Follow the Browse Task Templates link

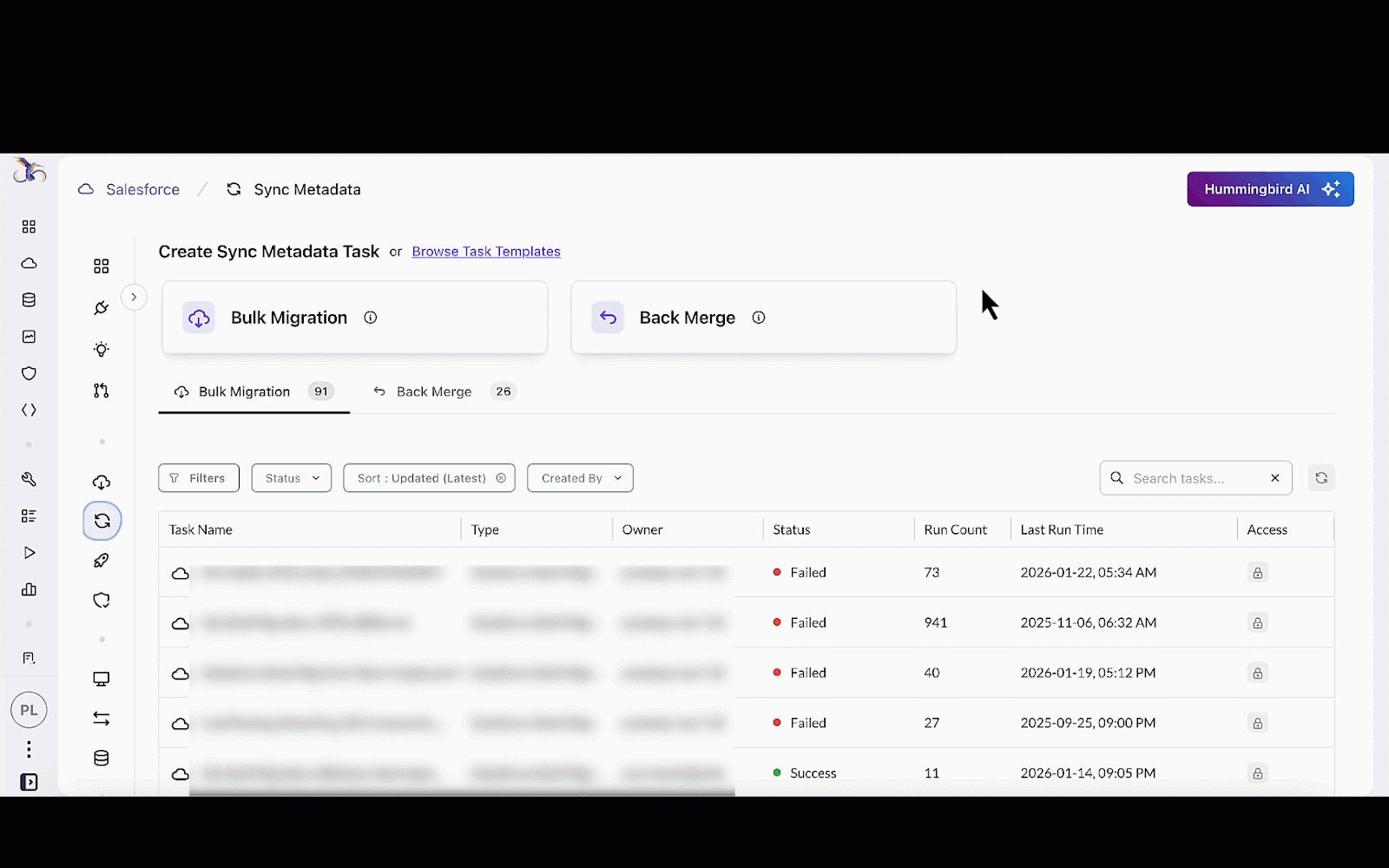coord(486,252)
